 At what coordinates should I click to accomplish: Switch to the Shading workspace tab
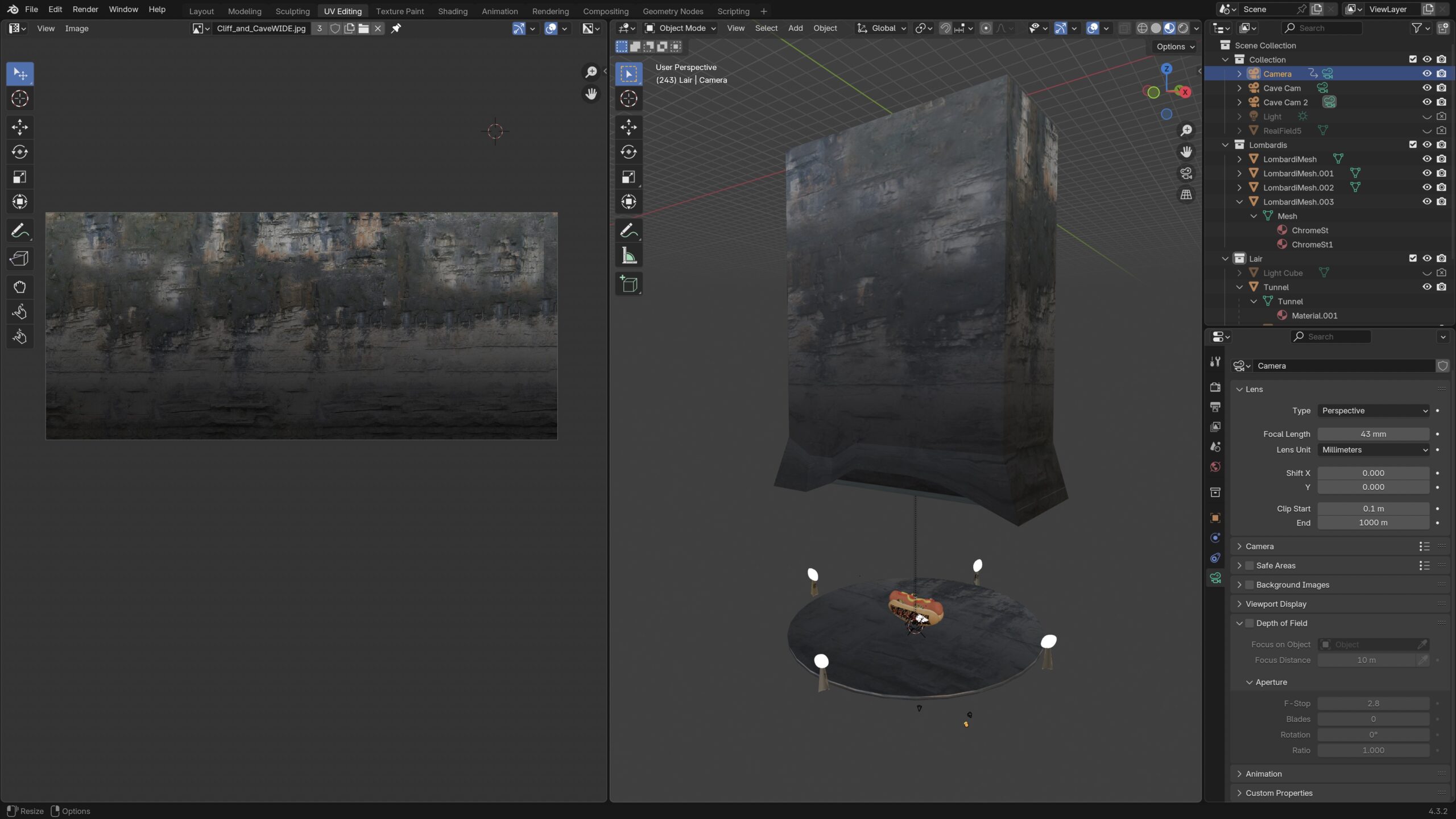coord(452,11)
